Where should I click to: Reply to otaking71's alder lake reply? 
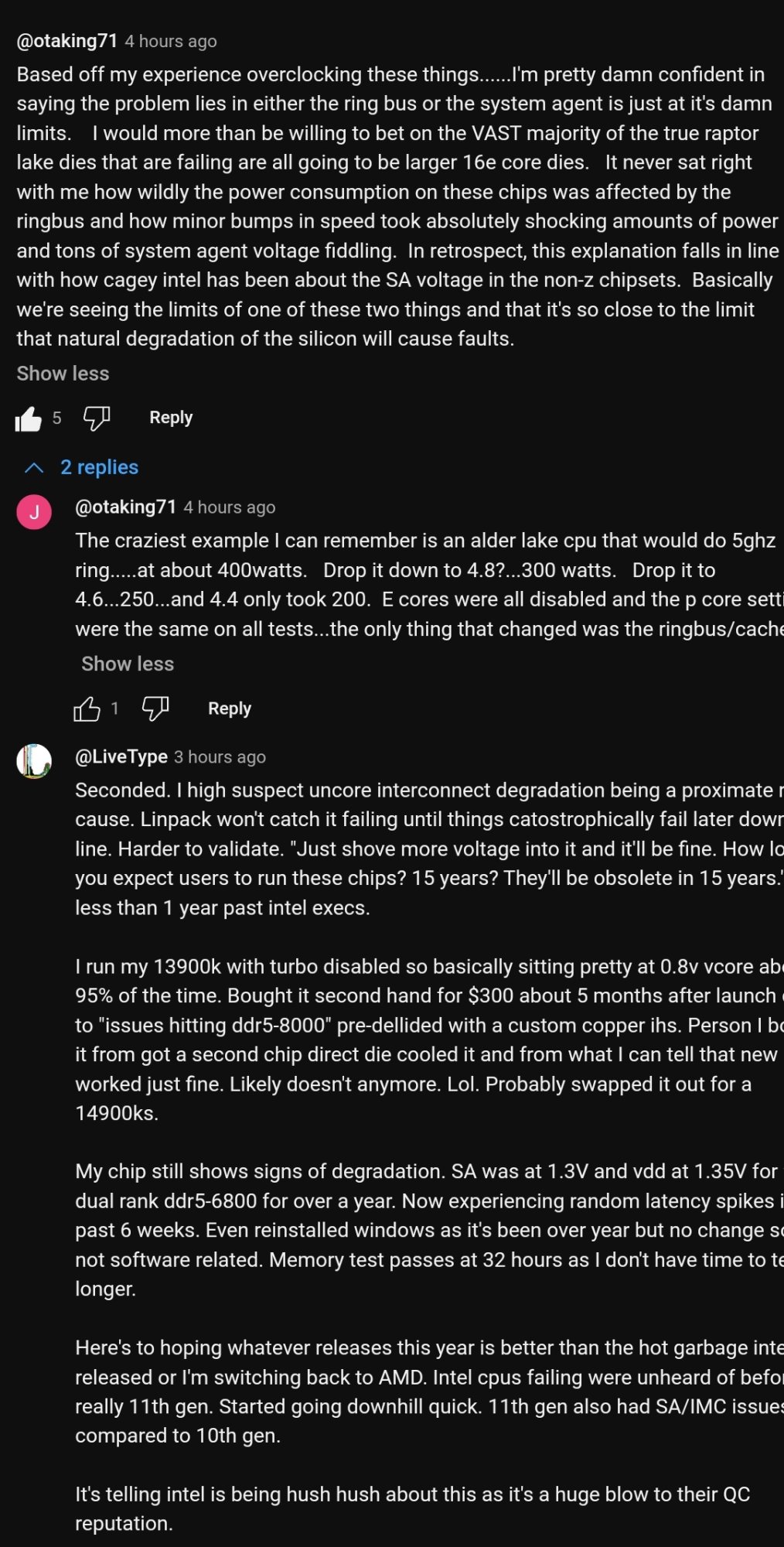click(230, 709)
